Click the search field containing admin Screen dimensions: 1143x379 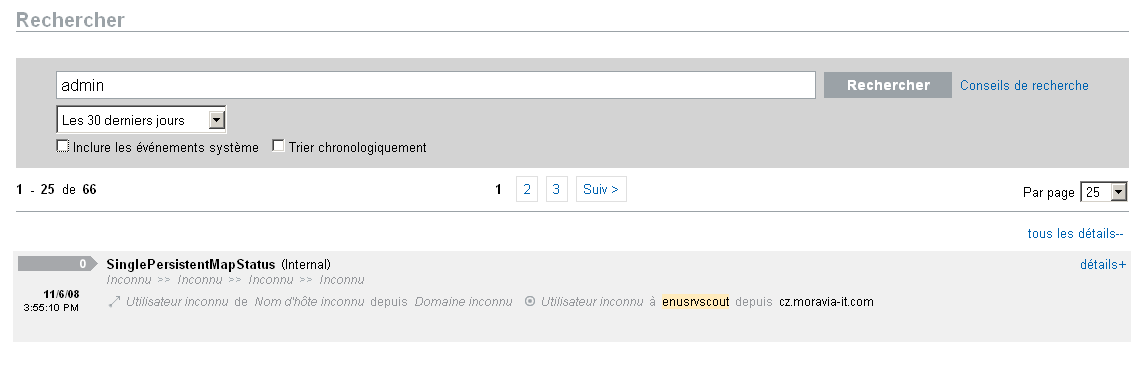436,85
